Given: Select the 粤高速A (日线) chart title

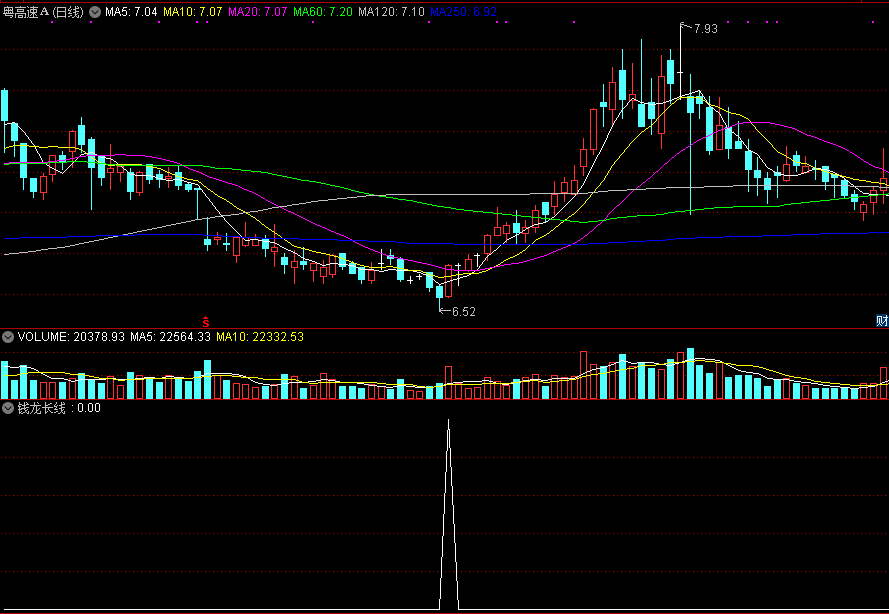Looking at the screenshot, I should (44, 12).
